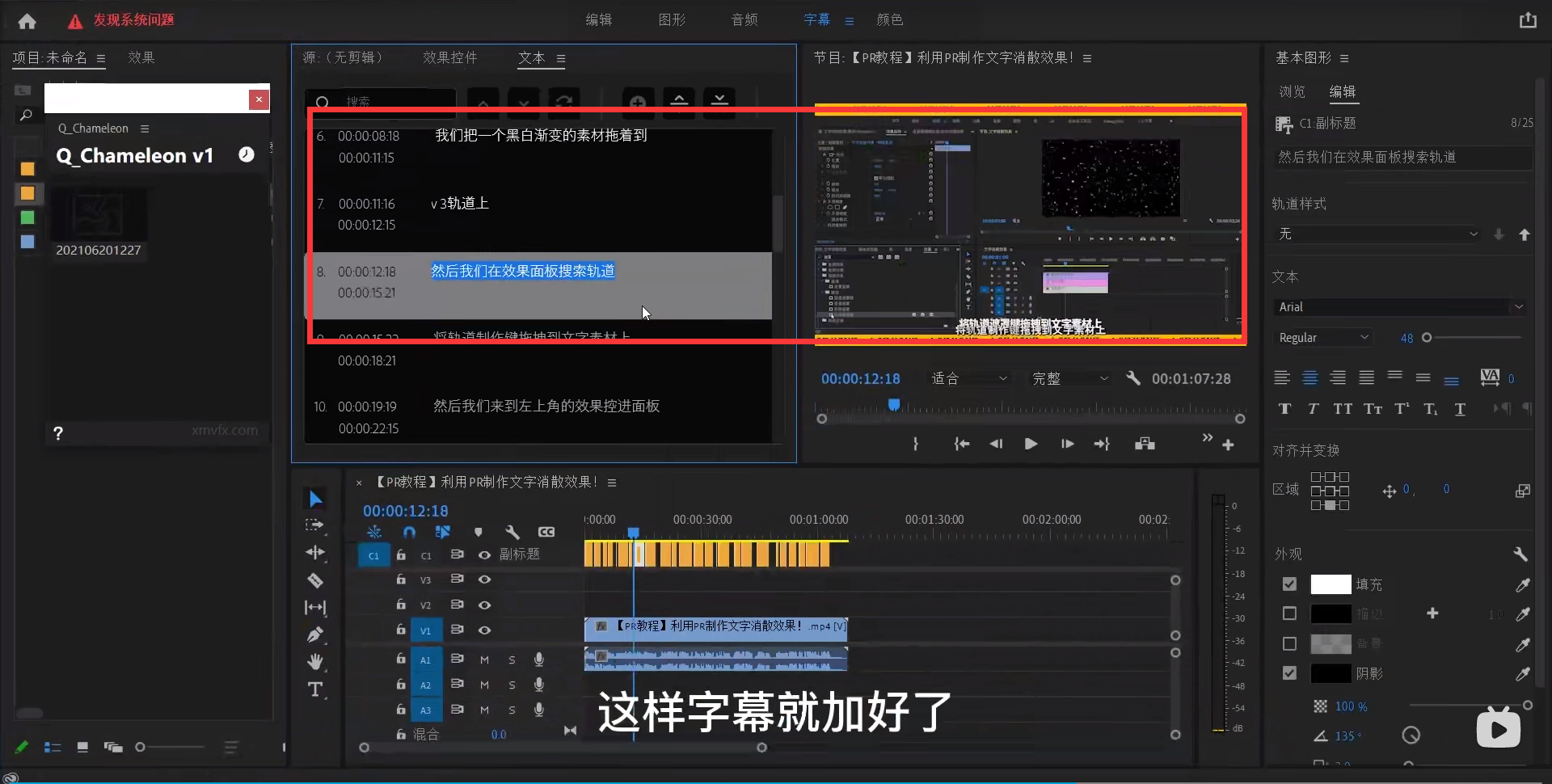Mute audio track A1
The height and width of the screenshot is (784, 1552).
(x=484, y=660)
